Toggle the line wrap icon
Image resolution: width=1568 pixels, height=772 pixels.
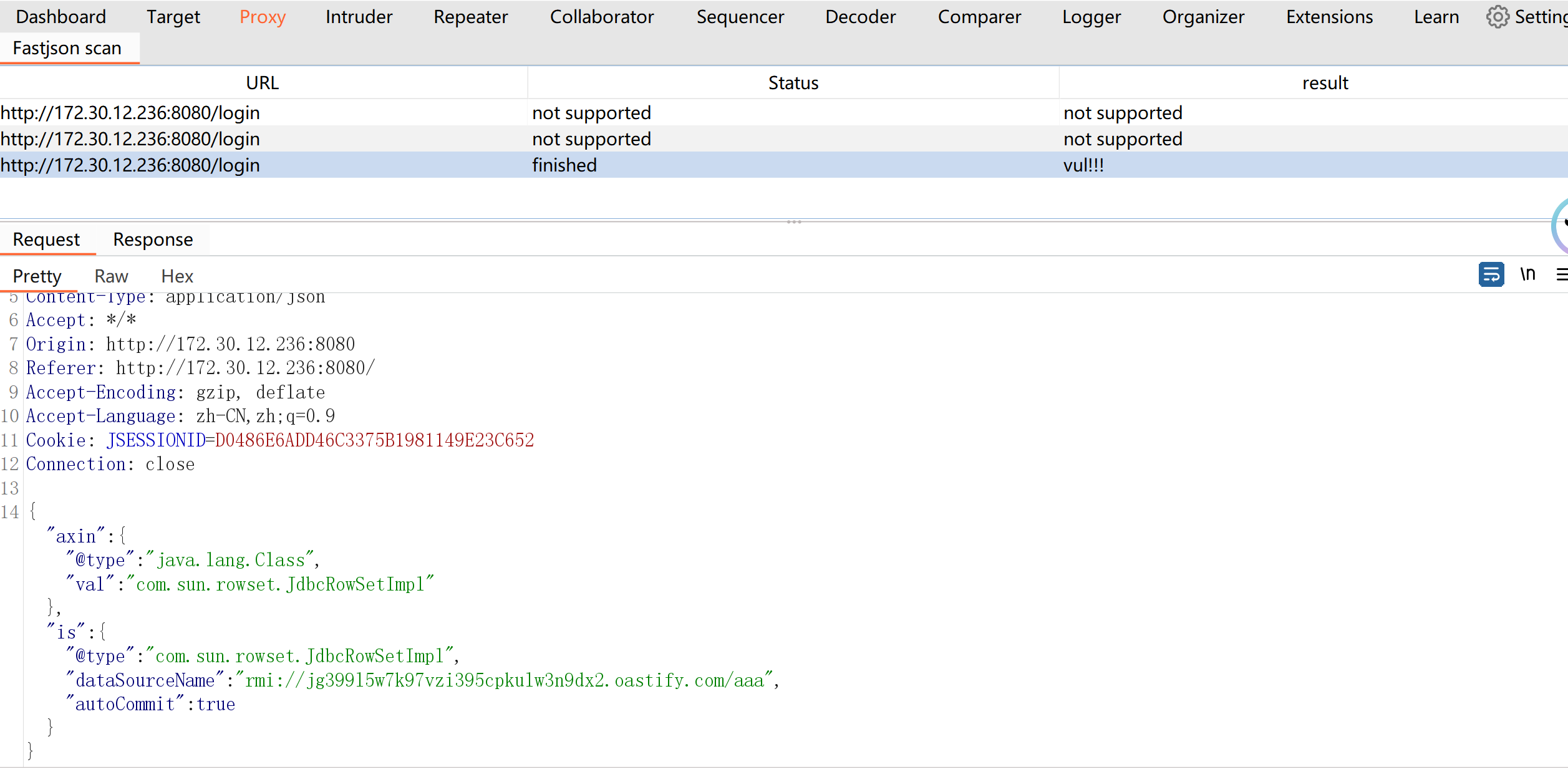click(1491, 274)
